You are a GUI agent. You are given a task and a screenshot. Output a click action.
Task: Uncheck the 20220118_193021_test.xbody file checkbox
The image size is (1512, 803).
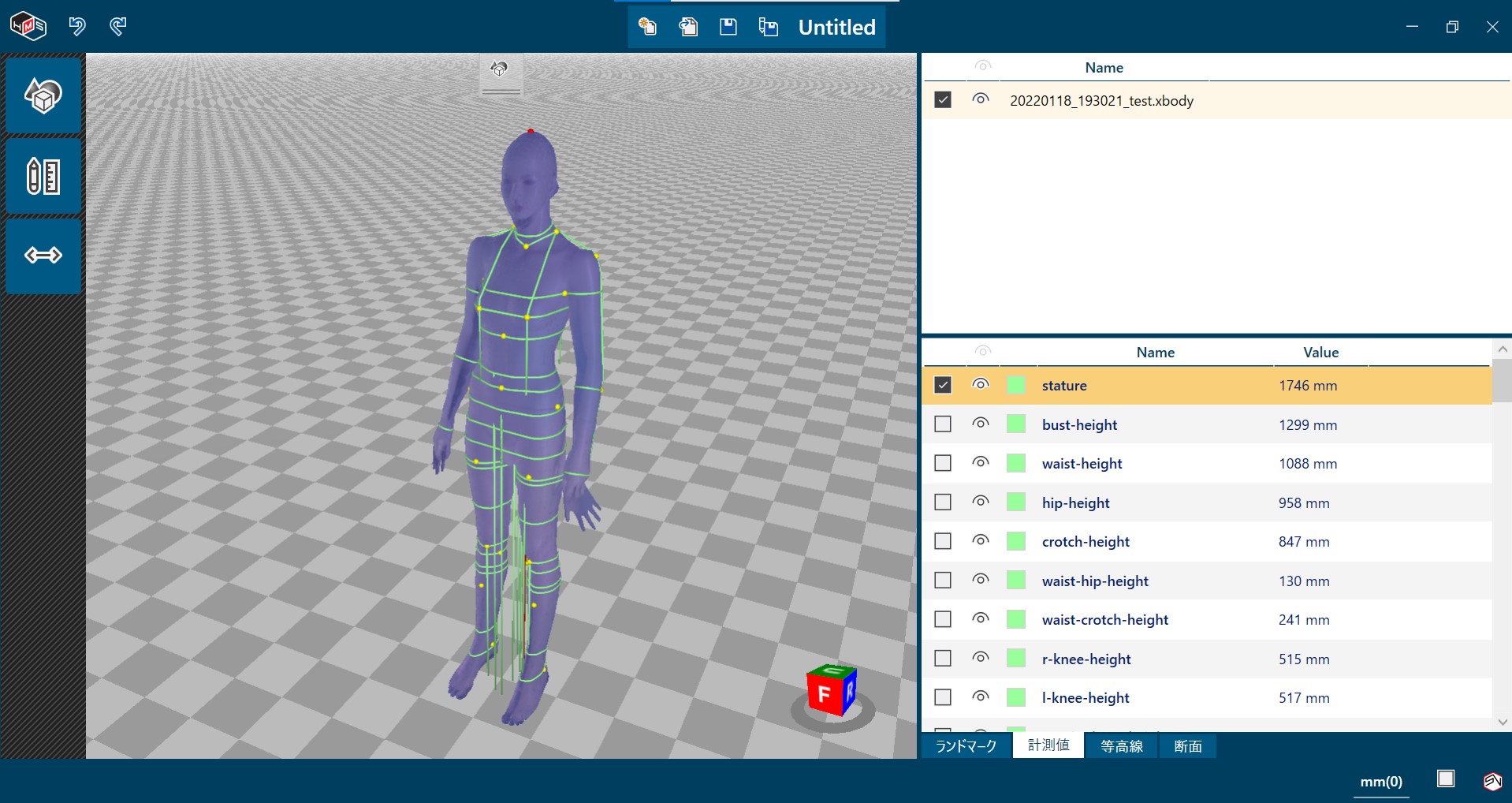click(x=943, y=99)
